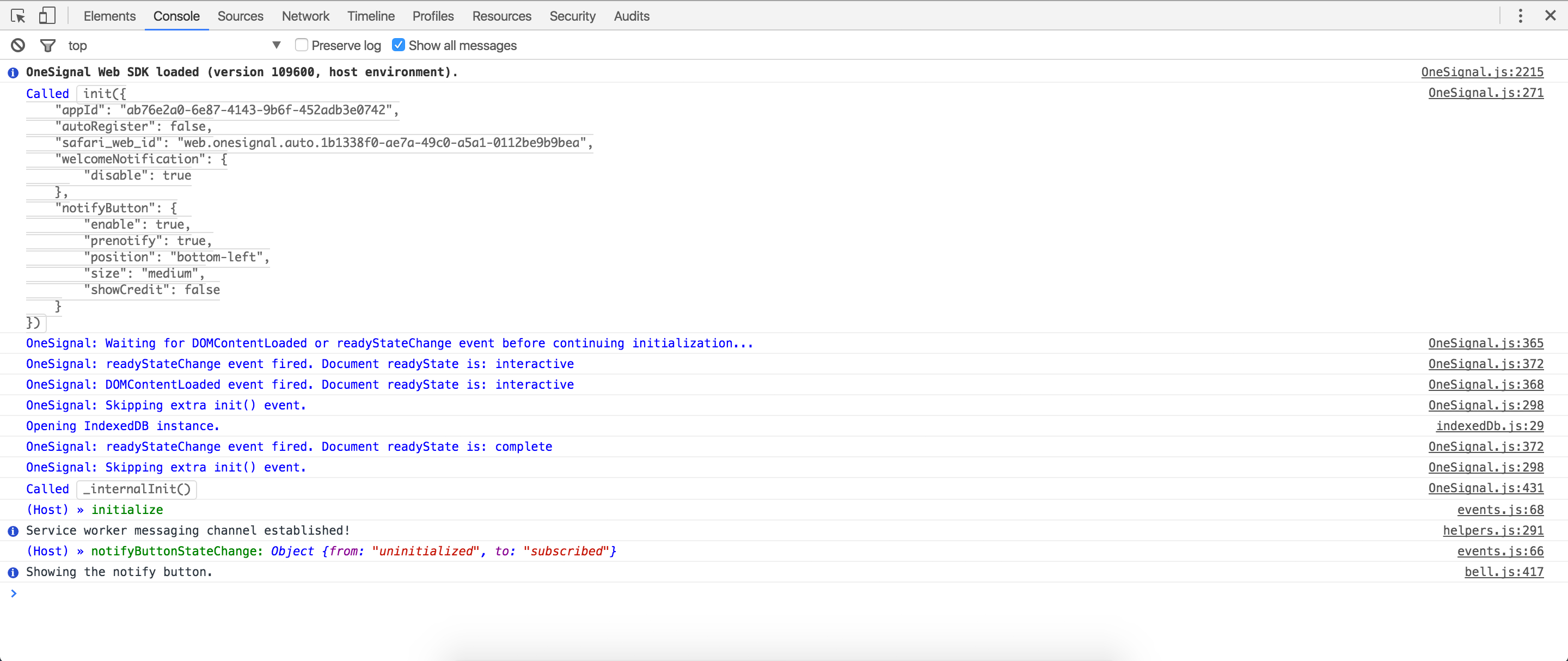Close DevTools with the X icon

[1549, 16]
